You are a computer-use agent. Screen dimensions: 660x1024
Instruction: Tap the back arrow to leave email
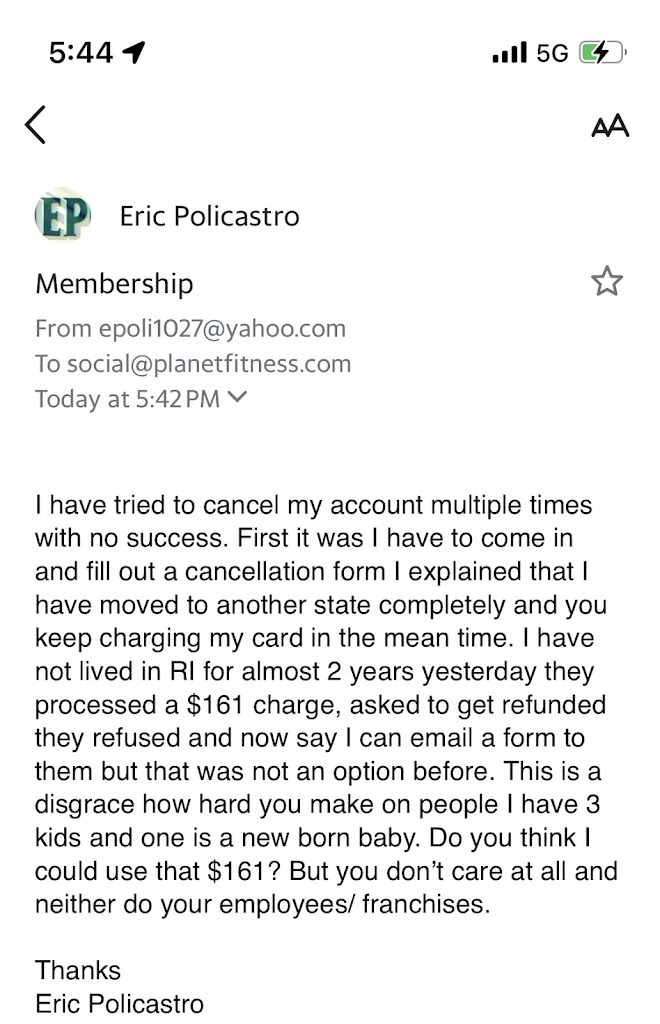36,125
